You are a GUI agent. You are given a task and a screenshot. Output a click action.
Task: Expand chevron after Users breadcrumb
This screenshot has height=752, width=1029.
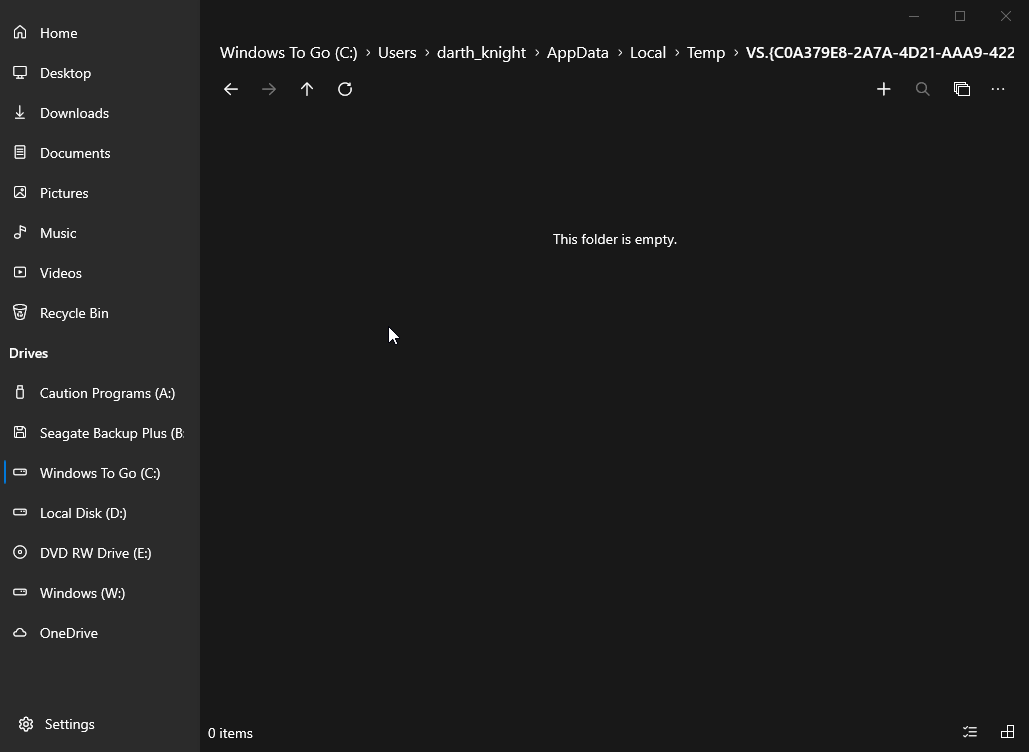(x=427, y=52)
